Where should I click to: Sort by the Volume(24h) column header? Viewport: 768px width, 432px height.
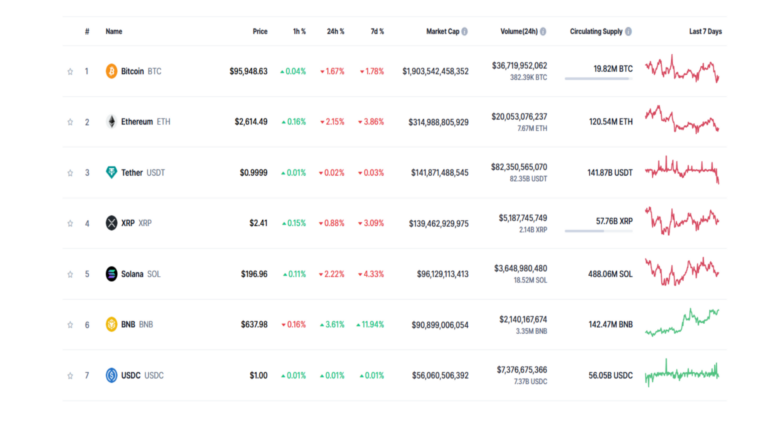coord(519,31)
